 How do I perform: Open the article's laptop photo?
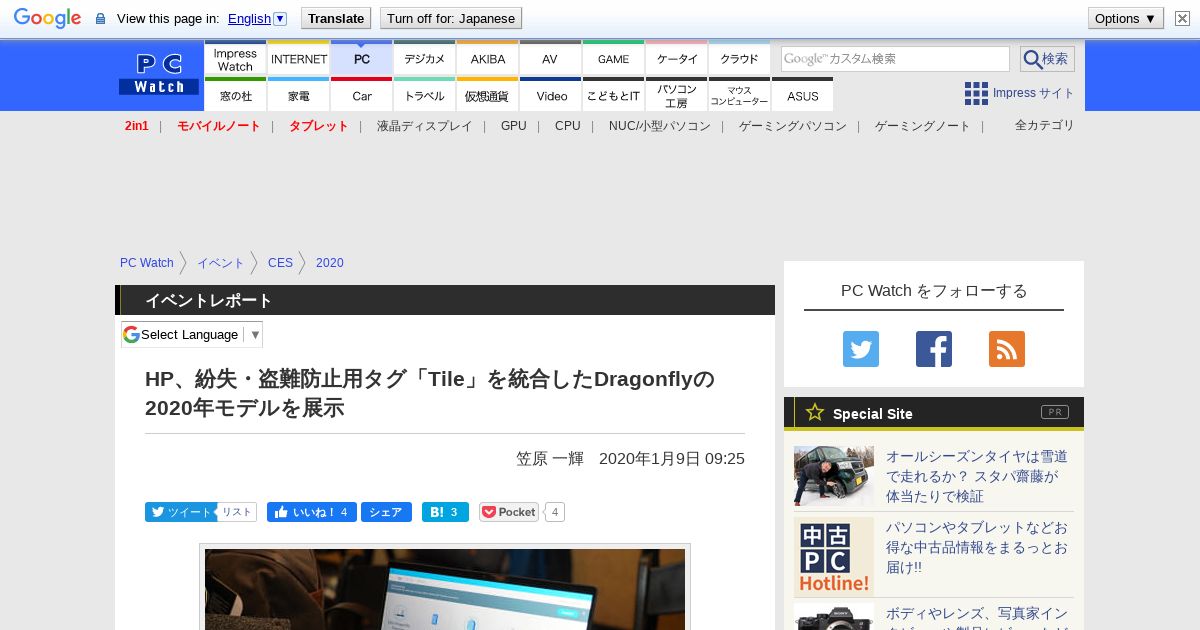[445, 589]
